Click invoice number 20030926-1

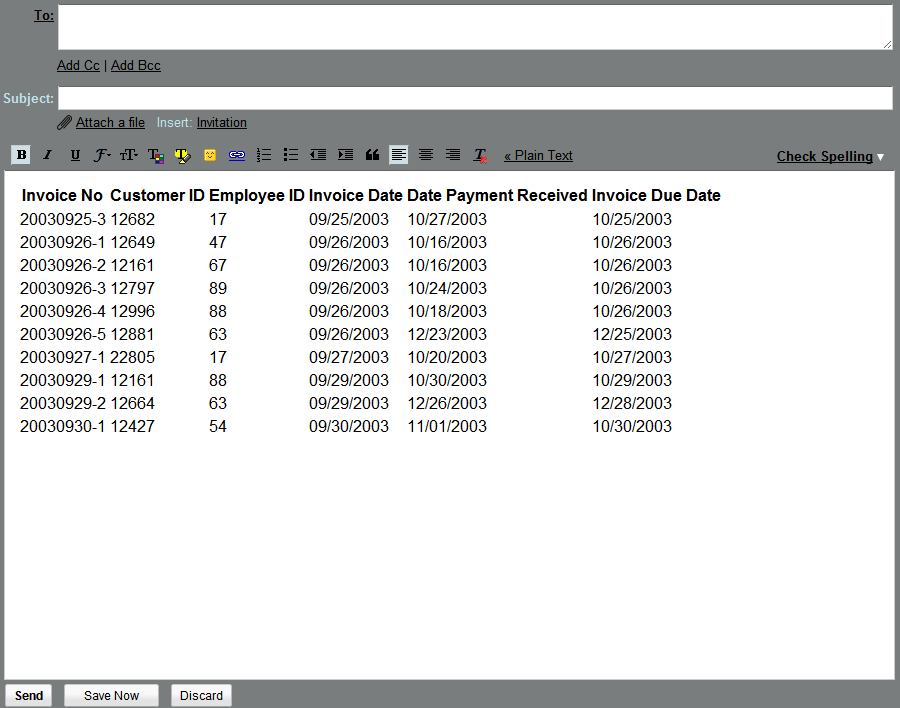click(x=63, y=242)
